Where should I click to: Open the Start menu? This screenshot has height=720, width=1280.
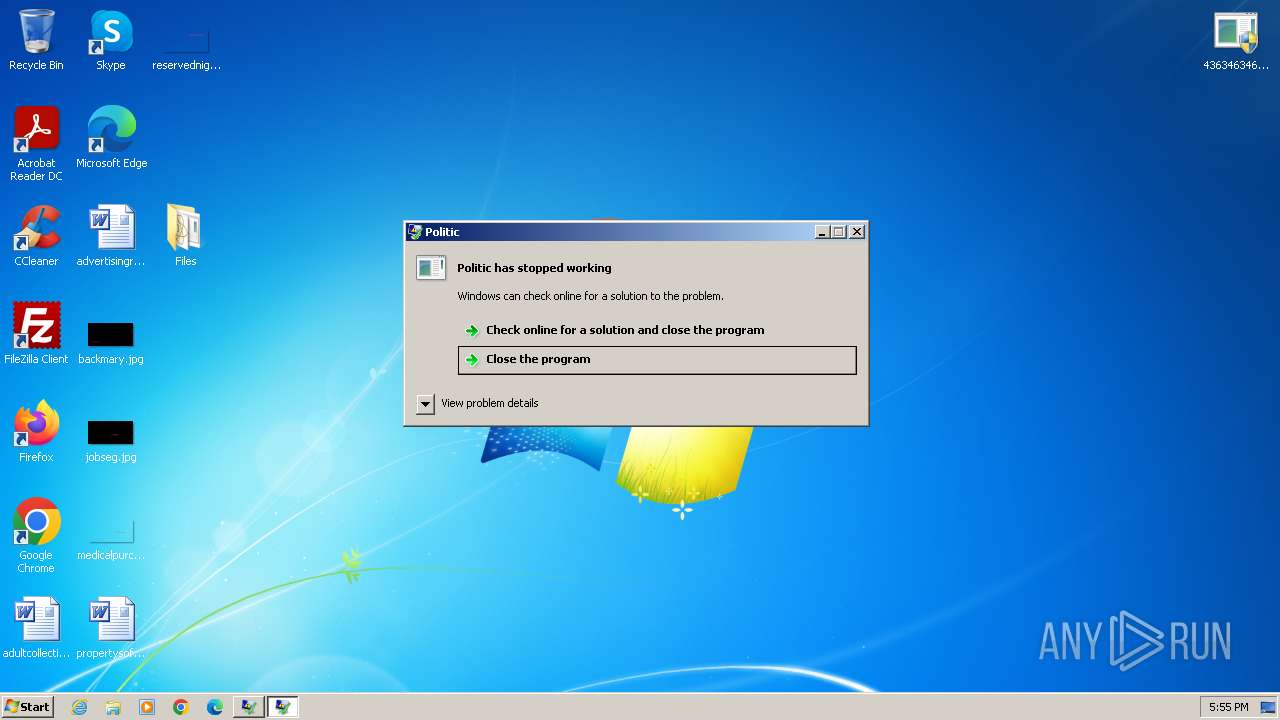pos(27,707)
